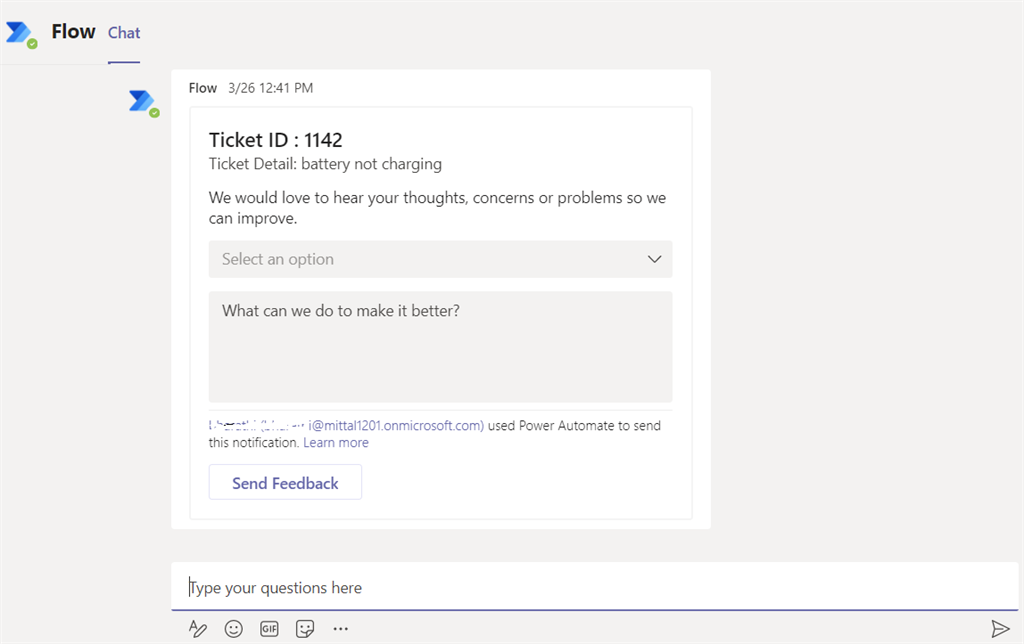Open the Learn more link
Image resolution: width=1024 pixels, height=644 pixels.
click(x=336, y=442)
